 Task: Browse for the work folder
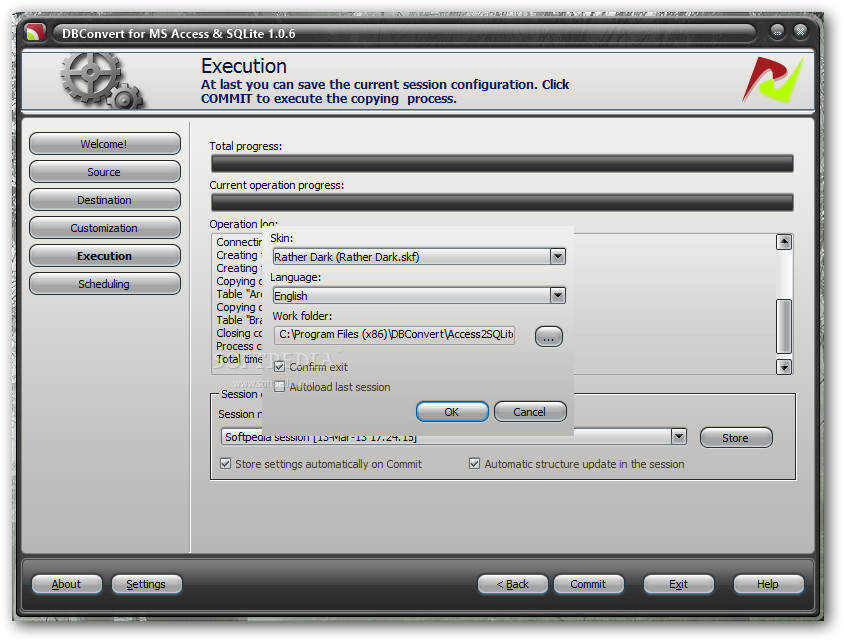pyautogui.click(x=548, y=336)
